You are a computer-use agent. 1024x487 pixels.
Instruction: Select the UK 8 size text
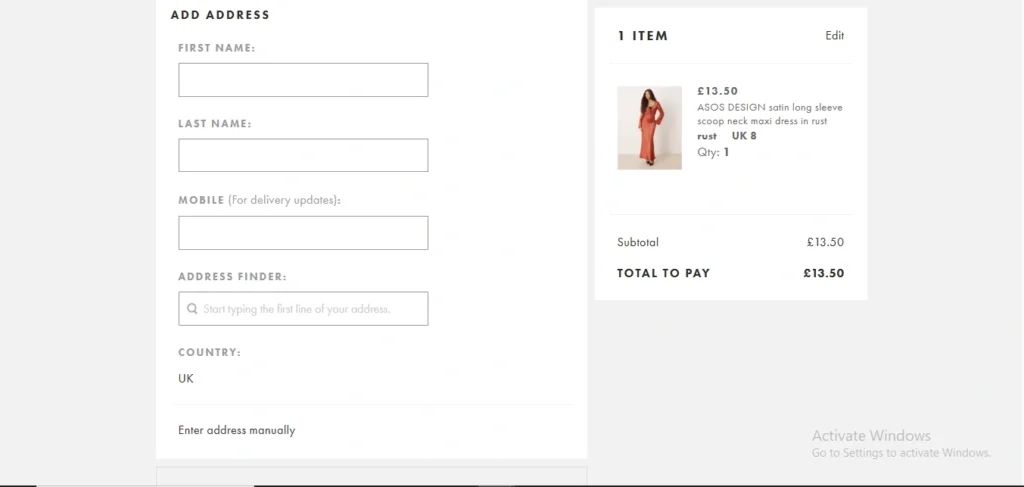744,136
